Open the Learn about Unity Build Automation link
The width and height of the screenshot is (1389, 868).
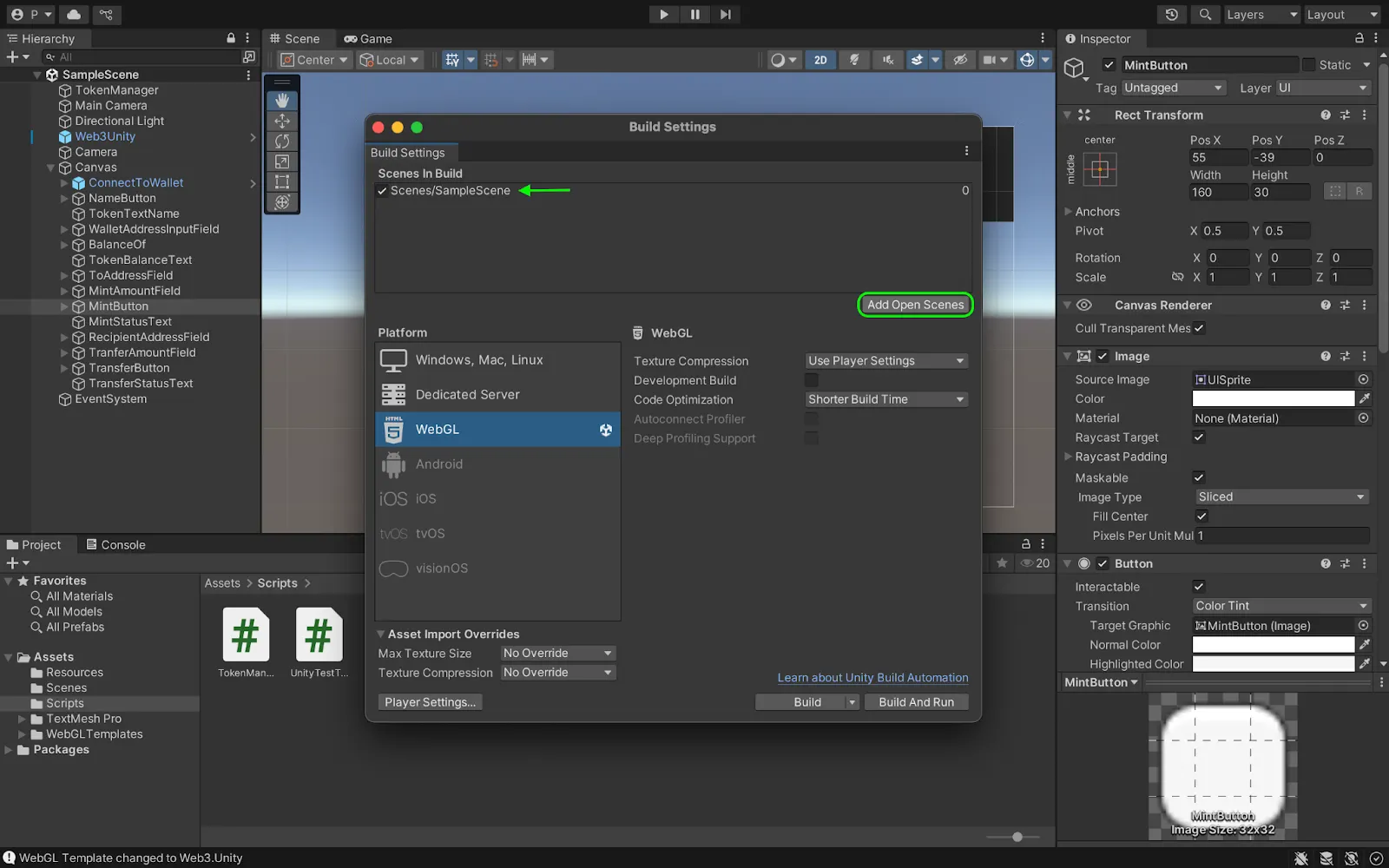click(872, 678)
